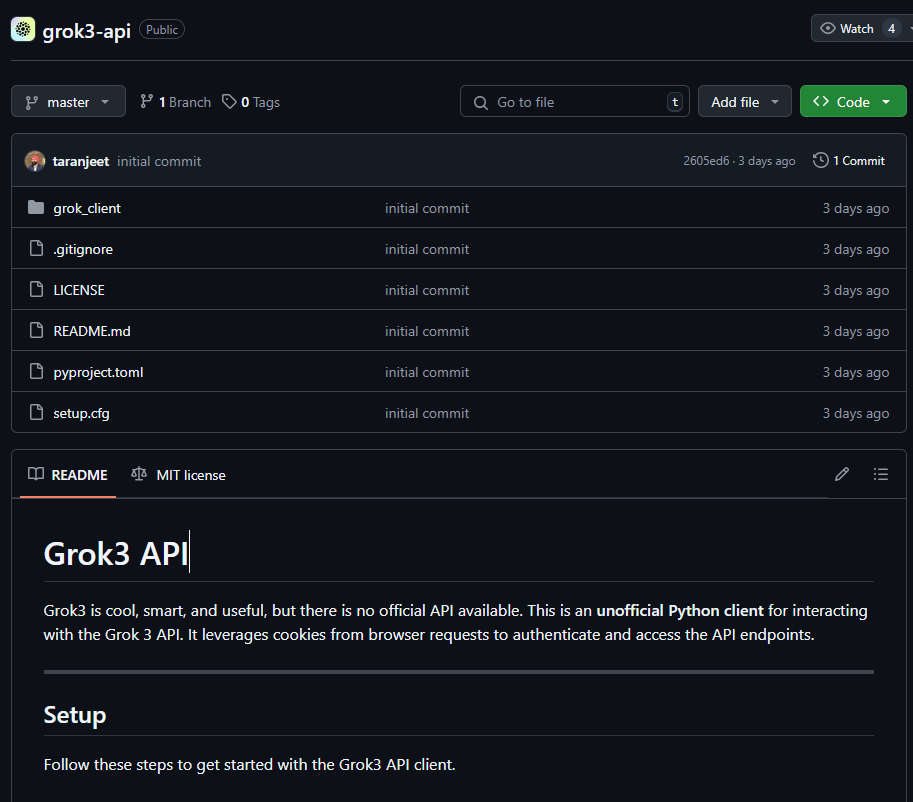Click the branch icon next to 1 Branch
Image resolution: width=913 pixels, height=802 pixels.
[x=147, y=102]
